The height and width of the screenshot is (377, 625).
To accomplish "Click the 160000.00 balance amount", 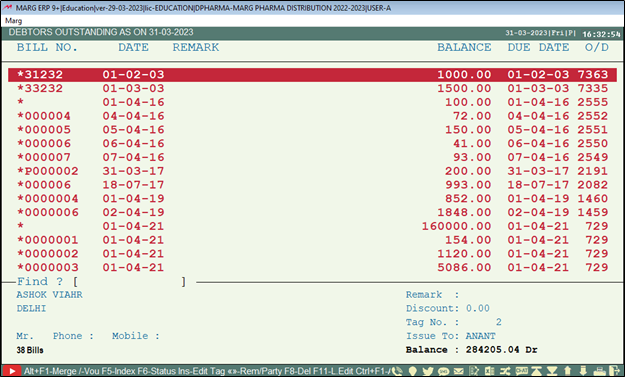I will pyautogui.click(x=456, y=226).
